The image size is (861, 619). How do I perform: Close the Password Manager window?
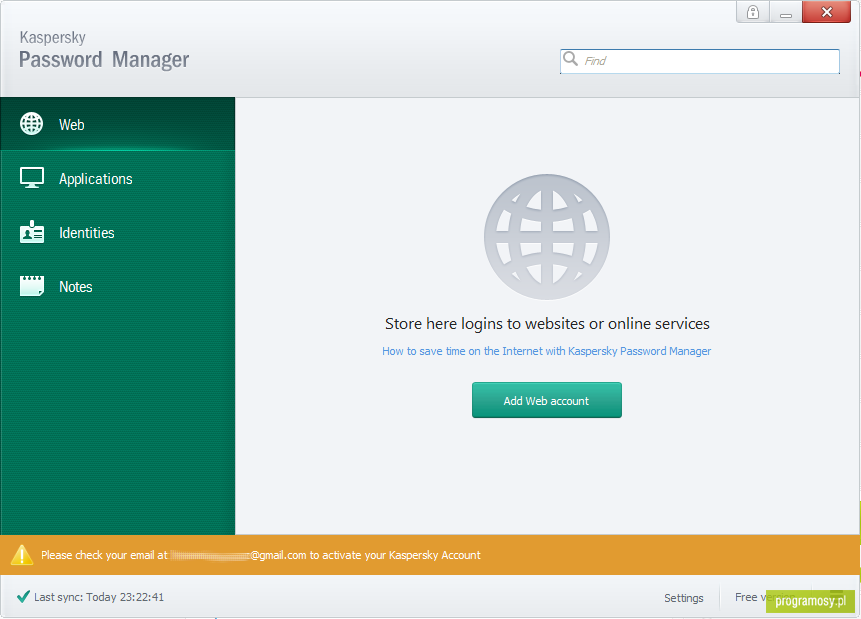(826, 12)
